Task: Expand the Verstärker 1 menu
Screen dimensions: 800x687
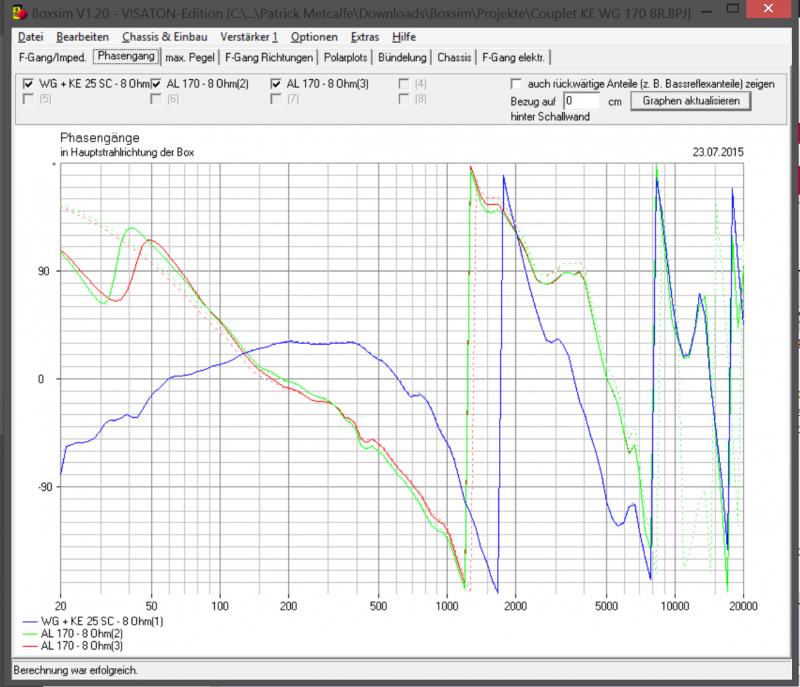Action: (x=248, y=37)
